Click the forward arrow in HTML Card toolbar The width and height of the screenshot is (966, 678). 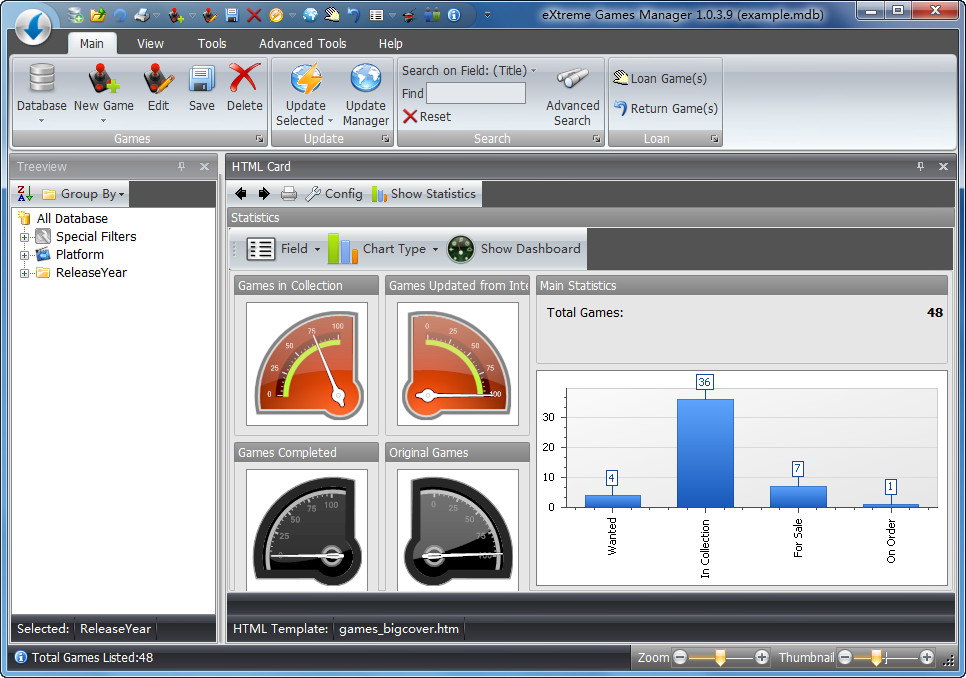click(x=264, y=194)
